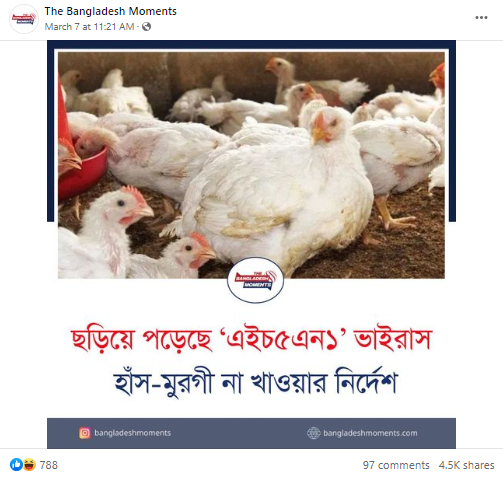Open the 788 reactions count
503x478 pixels.
tap(49, 465)
